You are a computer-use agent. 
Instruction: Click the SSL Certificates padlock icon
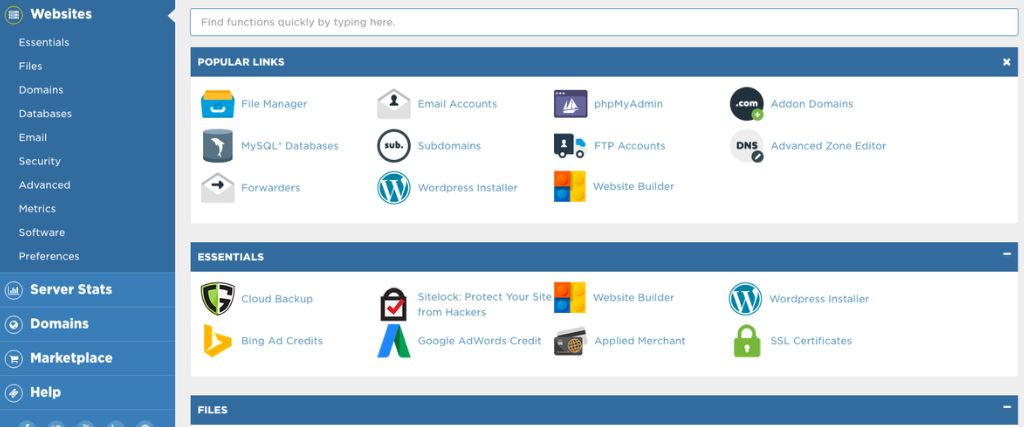(746, 341)
